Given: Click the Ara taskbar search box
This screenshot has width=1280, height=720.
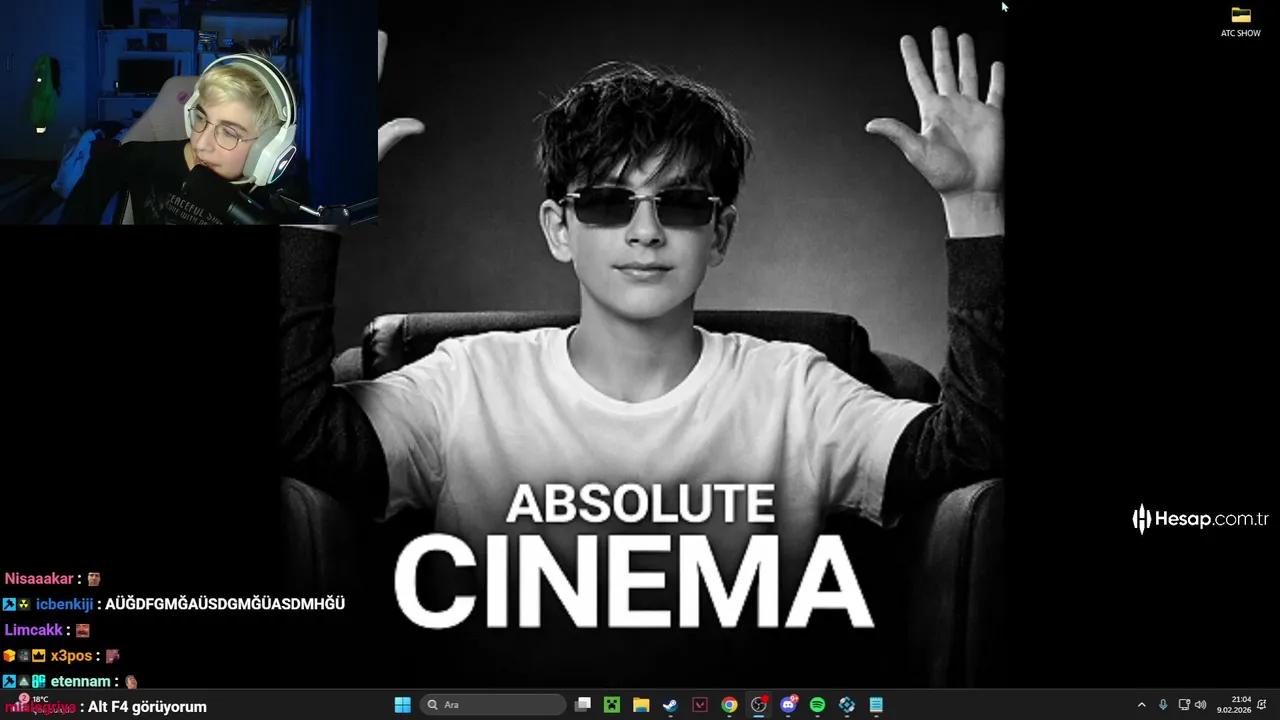Looking at the screenshot, I should coord(492,705).
